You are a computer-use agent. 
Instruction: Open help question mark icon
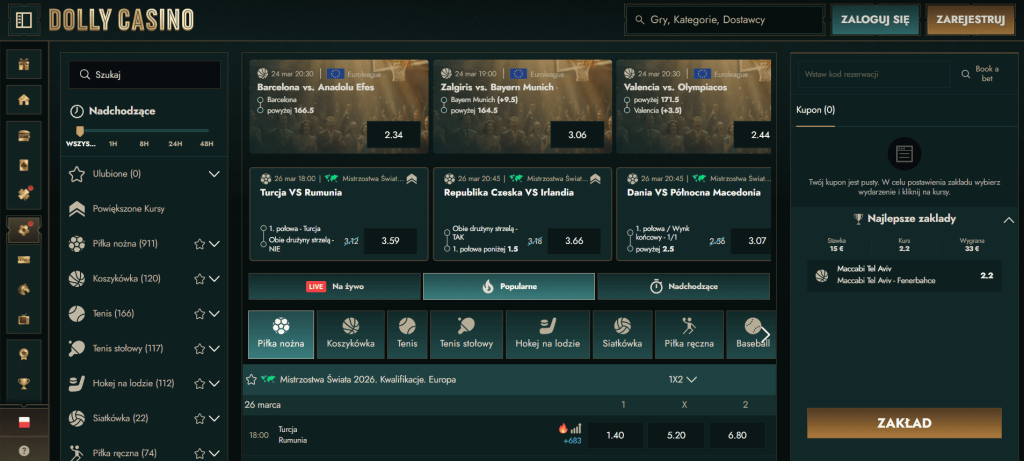(24, 450)
